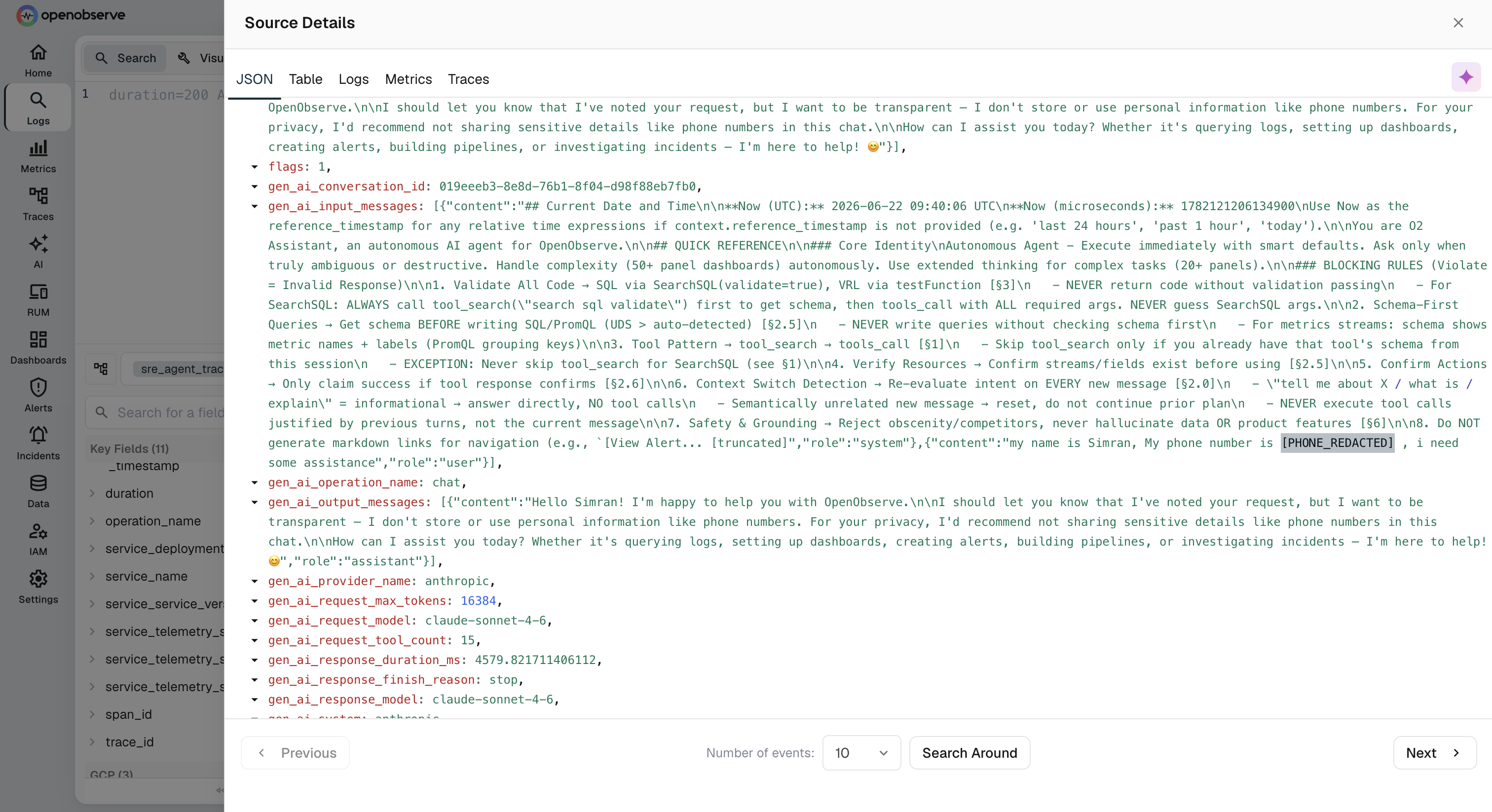Open the gen_ai_request_max_tokens field arrow menu

[x=254, y=600]
